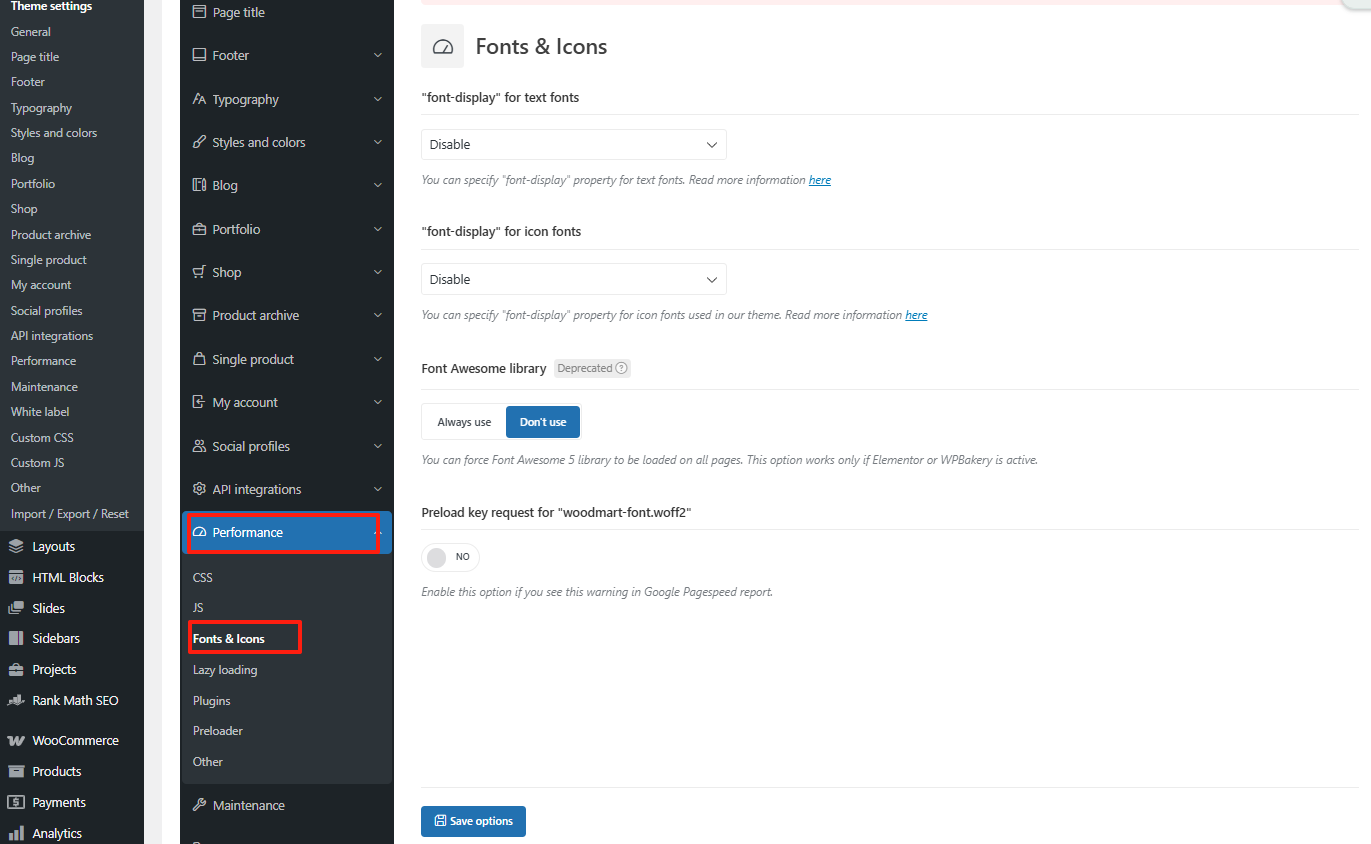Viewport: 1371px width, 844px height.
Task: Click the Rank Math SEO sidebar icon
Action: pyautogui.click(x=16, y=700)
